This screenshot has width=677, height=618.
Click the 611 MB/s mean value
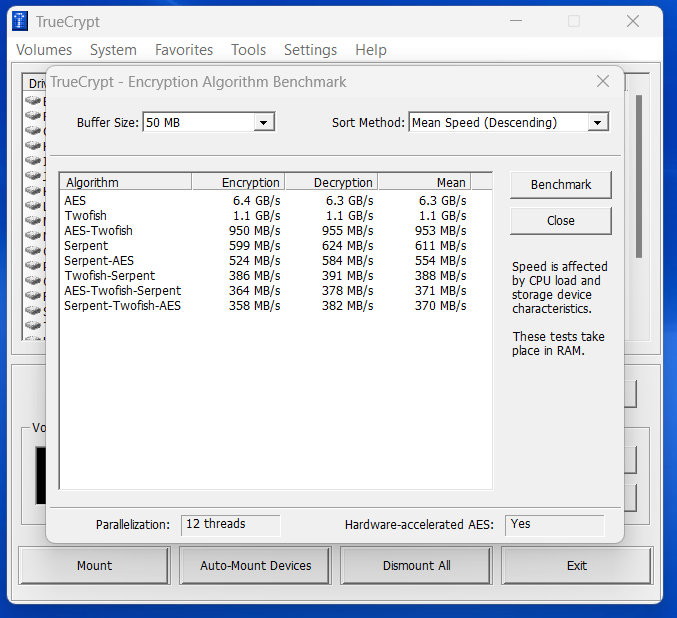440,246
